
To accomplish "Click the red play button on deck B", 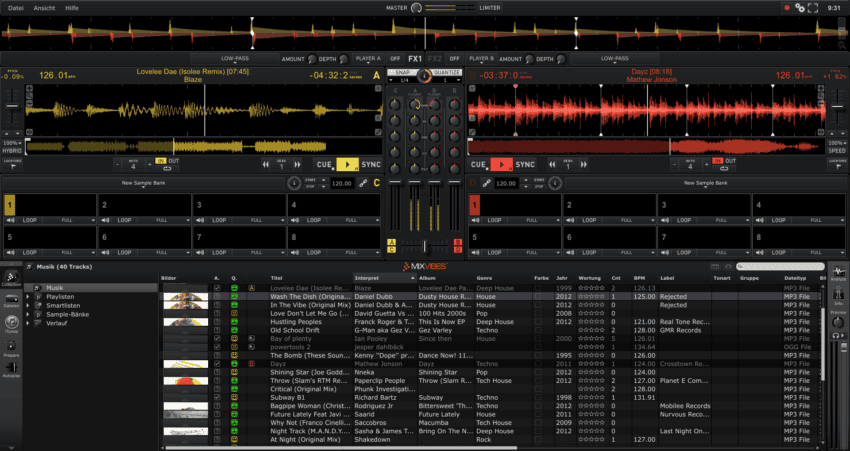I will point(502,165).
